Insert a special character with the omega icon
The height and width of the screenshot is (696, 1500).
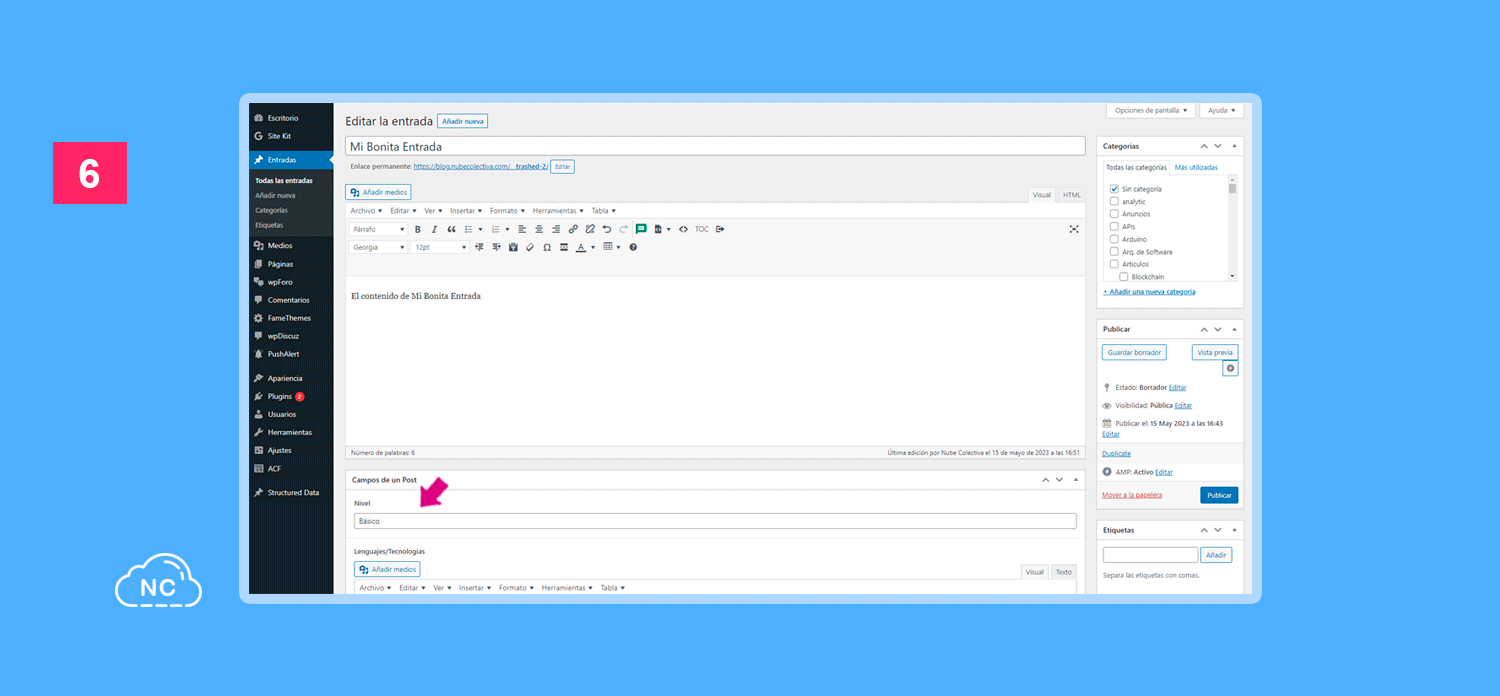tap(547, 247)
